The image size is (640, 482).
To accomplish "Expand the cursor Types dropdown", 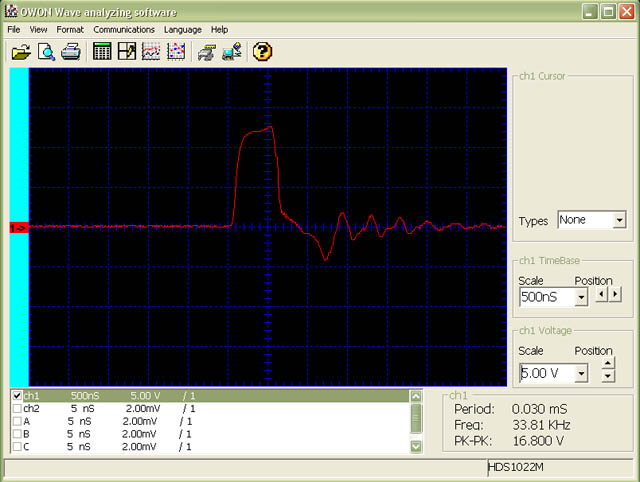I will pyautogui.click(x=620, y=220).
